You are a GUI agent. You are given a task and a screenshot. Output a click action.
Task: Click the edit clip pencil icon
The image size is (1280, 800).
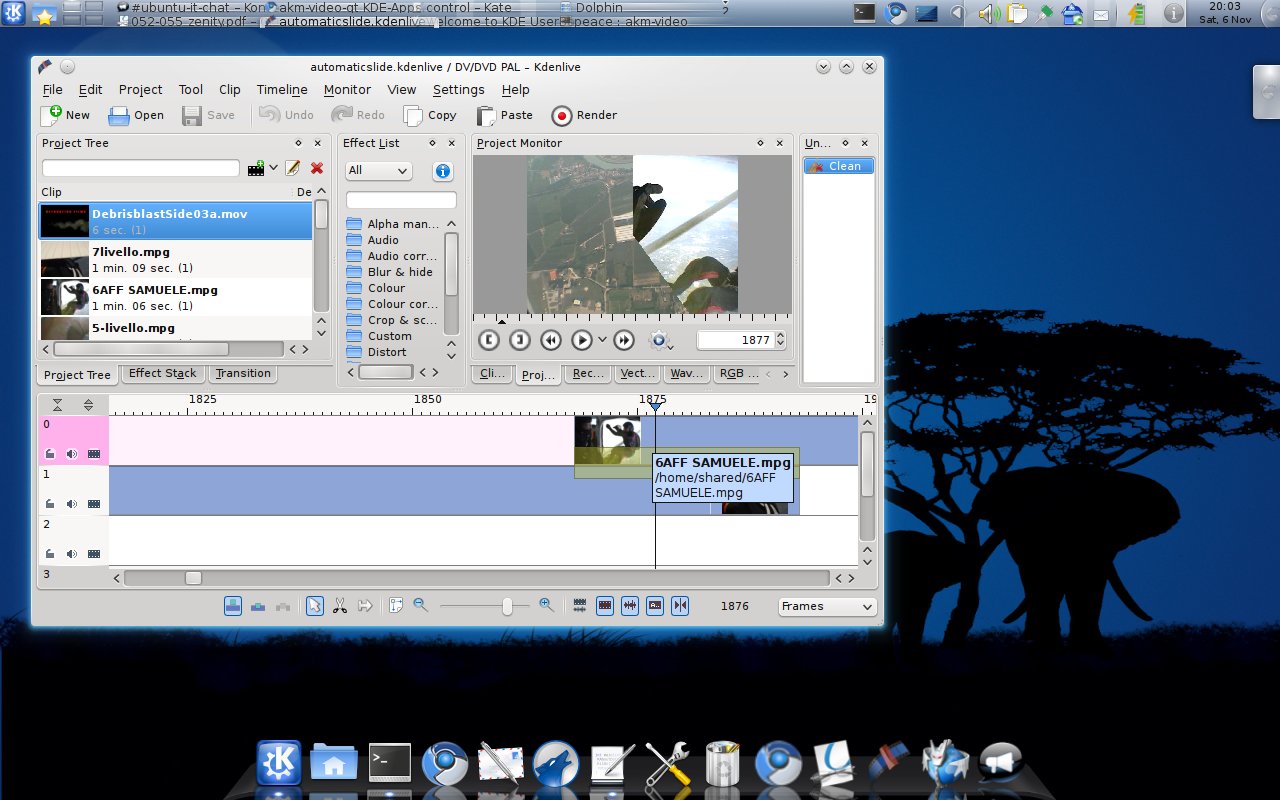click(293, 168)
